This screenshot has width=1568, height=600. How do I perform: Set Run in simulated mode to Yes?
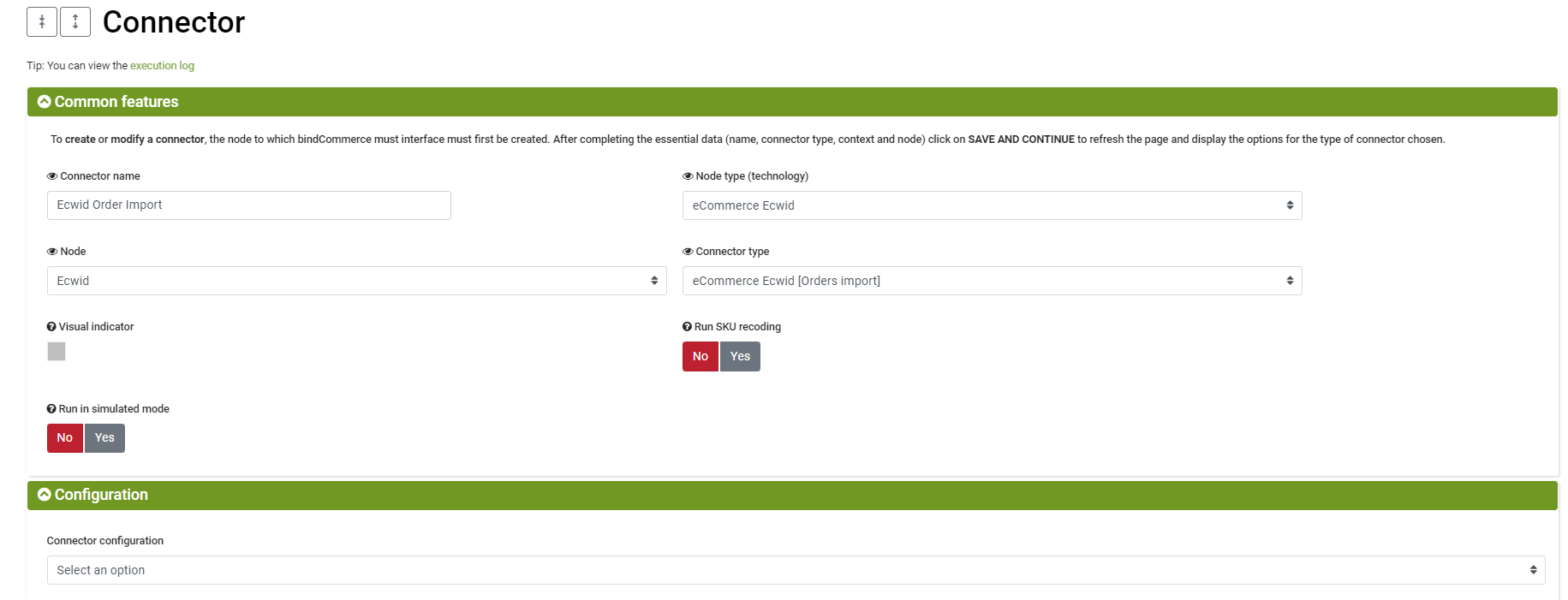pyautogui.click(x=104, y=438)
